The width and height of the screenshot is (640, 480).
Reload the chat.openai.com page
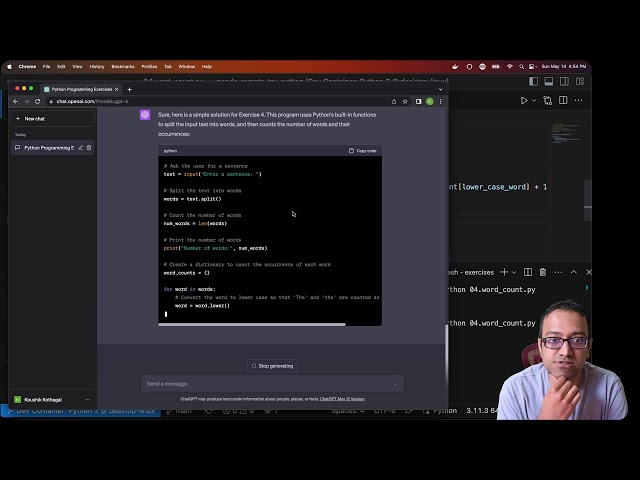(x=38, y=101)
